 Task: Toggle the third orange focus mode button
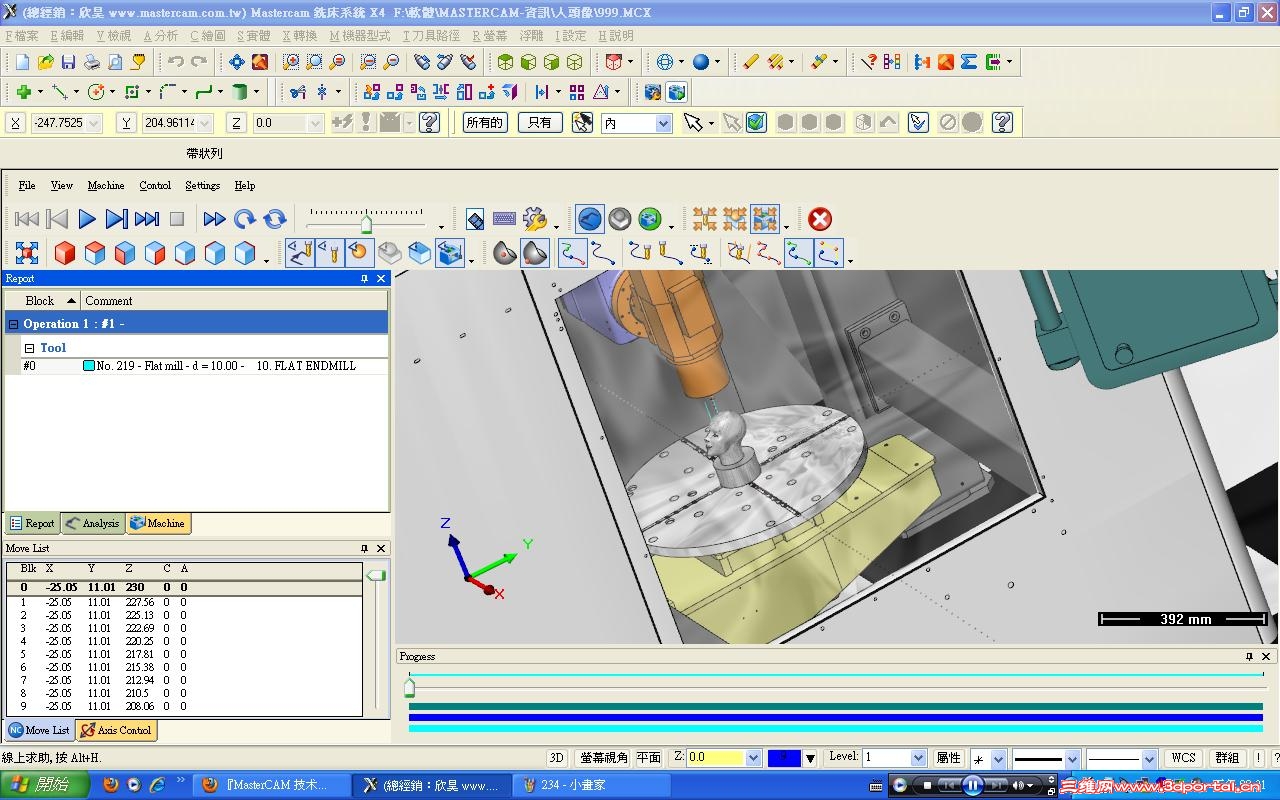pyautogui.click(x=765, y=219)
